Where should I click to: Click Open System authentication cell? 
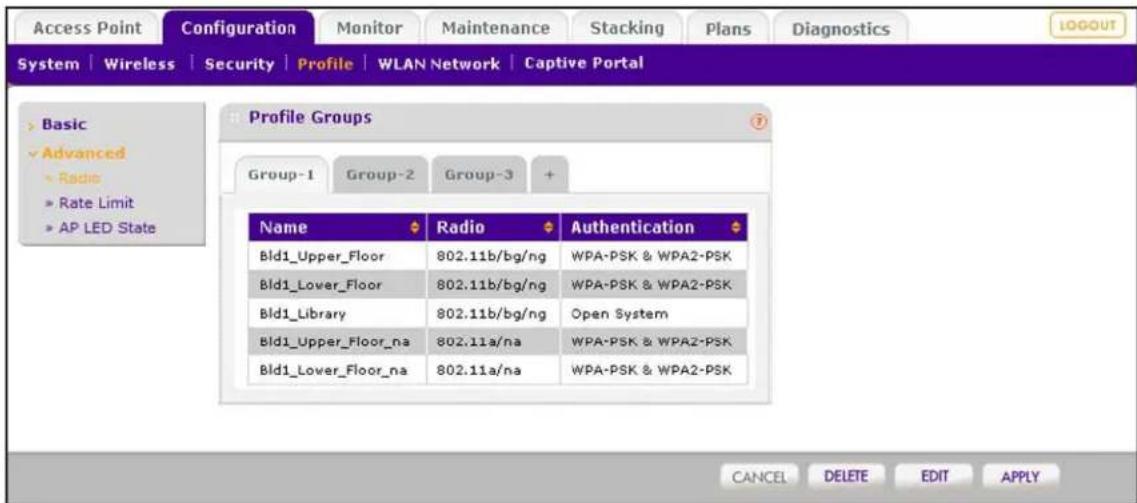pos(653,313)
